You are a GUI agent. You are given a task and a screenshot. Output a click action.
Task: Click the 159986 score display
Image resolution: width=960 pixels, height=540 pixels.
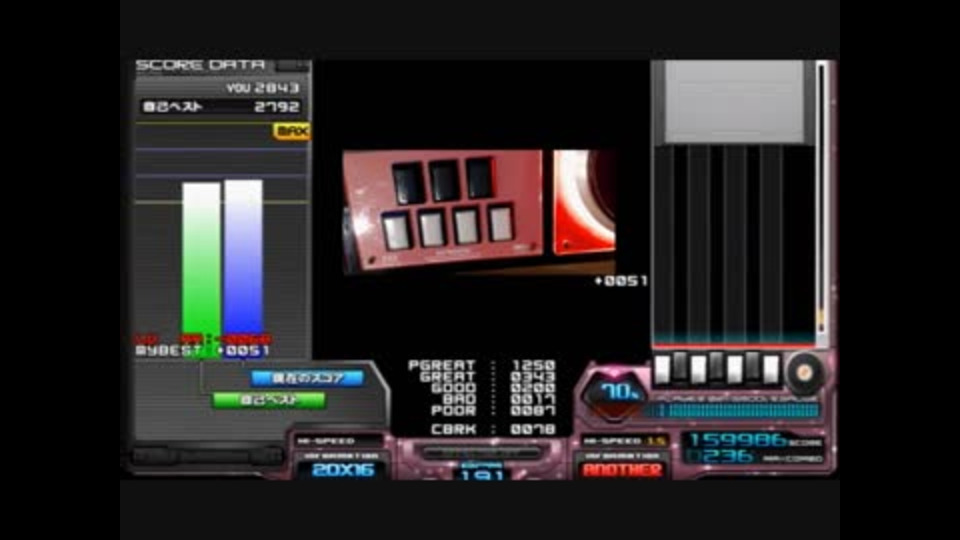(x=737, y=440)
